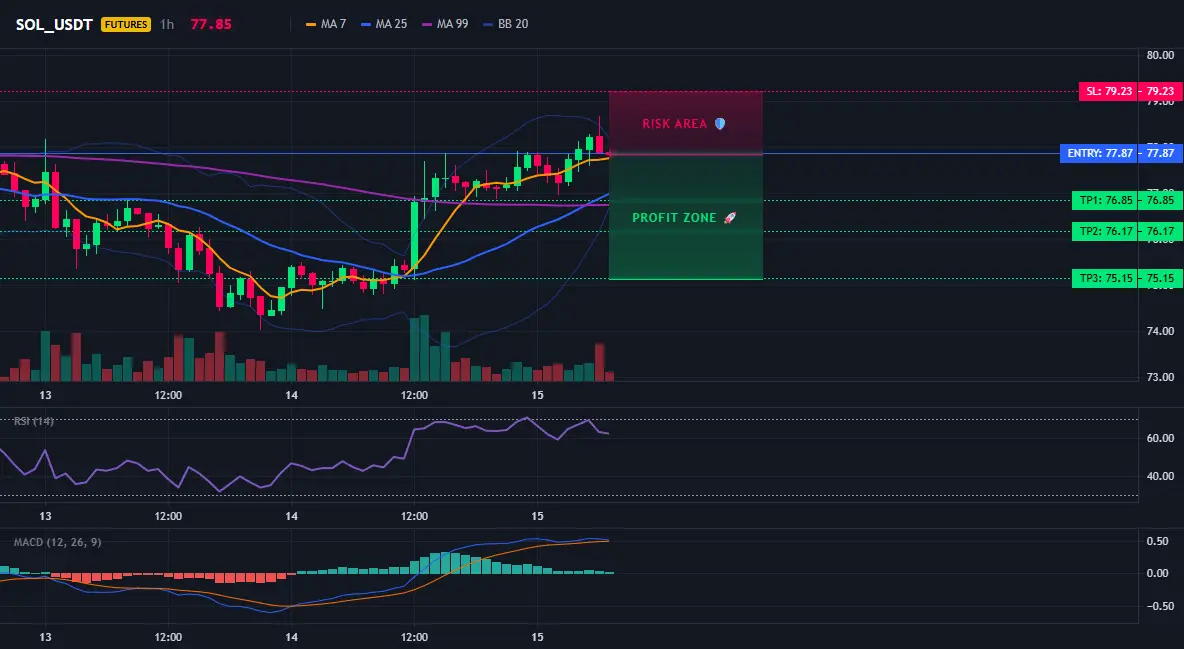Screen dimensions: 1184x649
Task: Click the 40.00 value on RSI axis
Action: click(x=1160, y=476)
